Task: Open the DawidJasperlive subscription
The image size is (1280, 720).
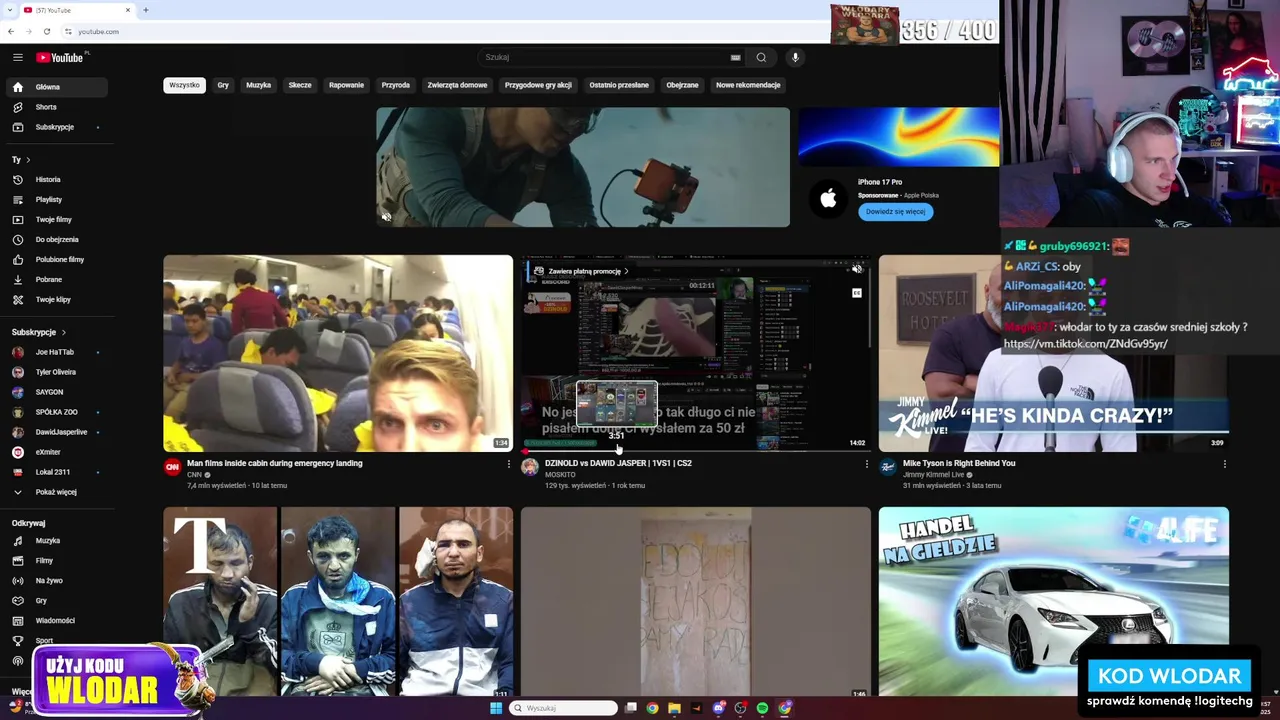Action: pos(56,432)
